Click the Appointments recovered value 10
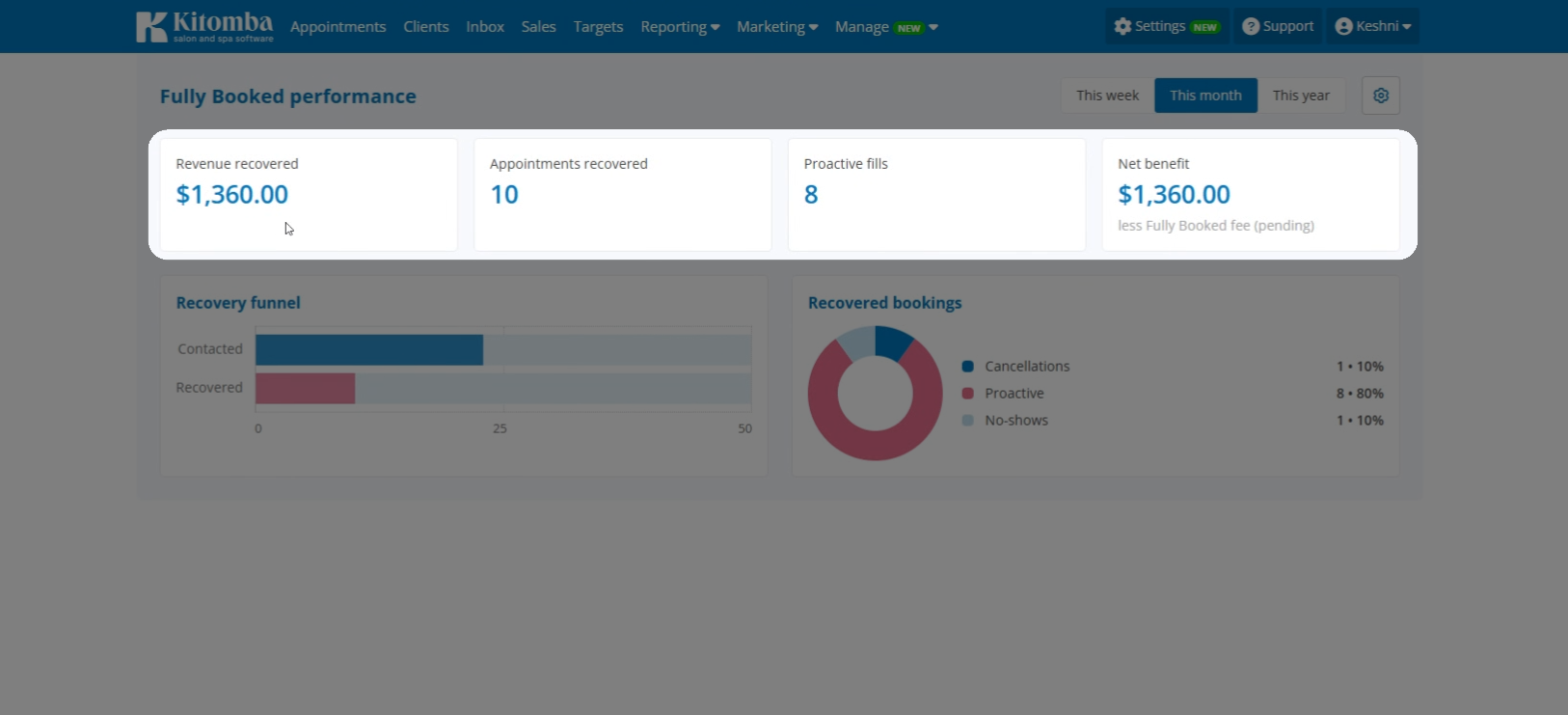The height and width of the screenshot is (715, 1568). (504, 195)
